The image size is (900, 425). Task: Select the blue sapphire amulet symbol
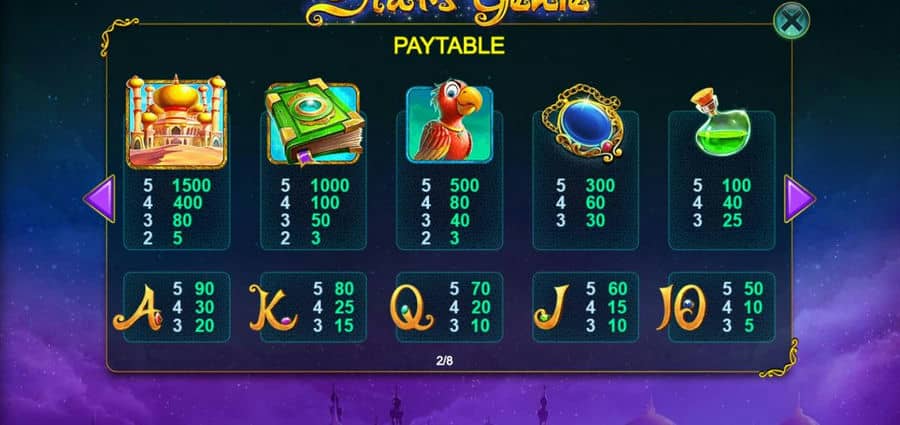click(x=583, y=123)
